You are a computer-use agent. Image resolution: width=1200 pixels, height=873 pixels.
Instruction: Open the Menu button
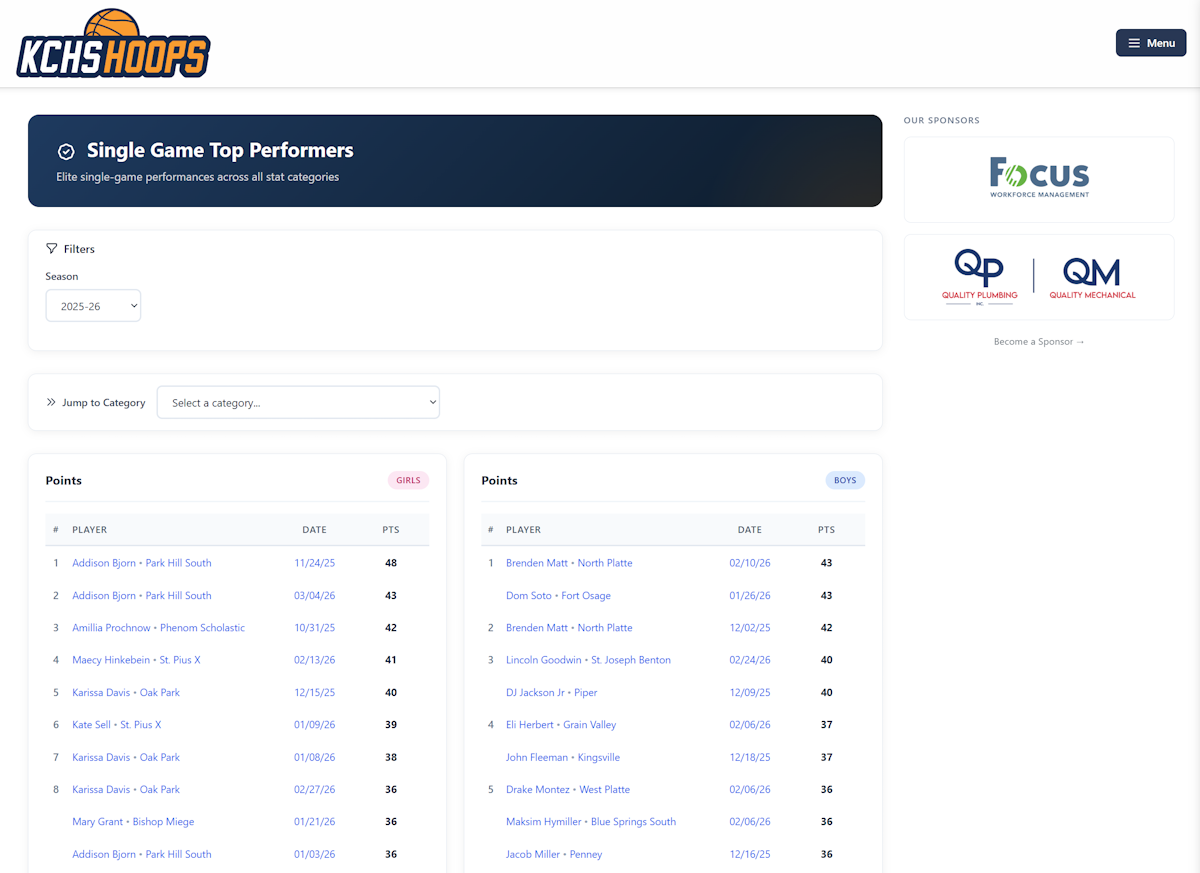pyautogui.click(x=1151, y=43)
